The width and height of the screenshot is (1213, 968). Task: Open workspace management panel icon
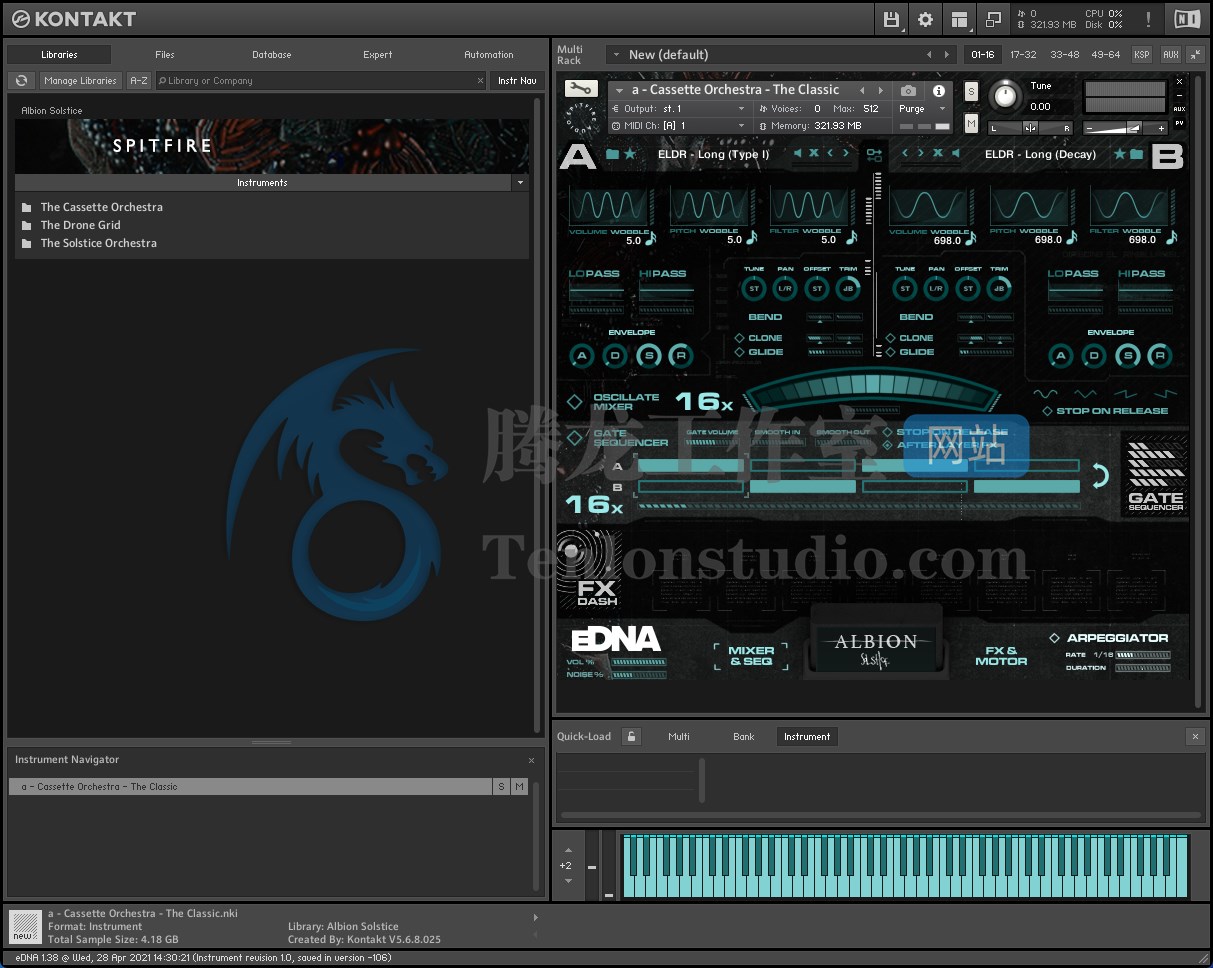tap(959, 19)
